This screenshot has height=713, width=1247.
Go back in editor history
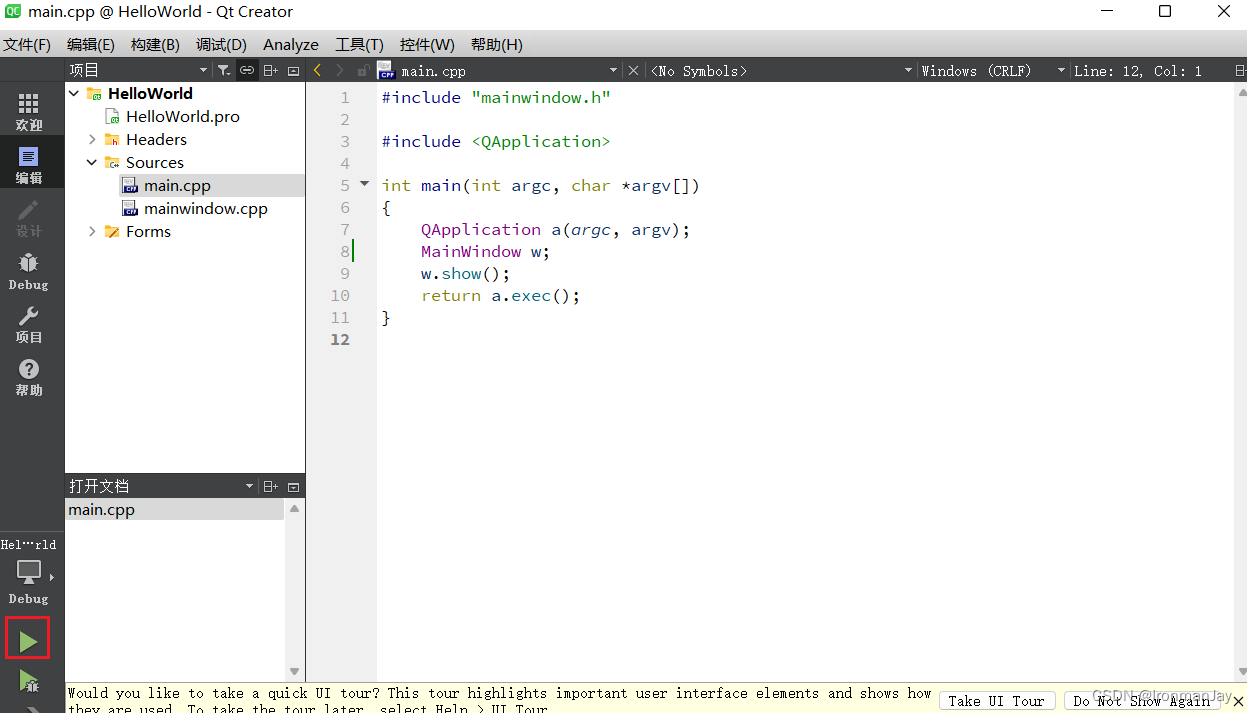pos(317,70)
